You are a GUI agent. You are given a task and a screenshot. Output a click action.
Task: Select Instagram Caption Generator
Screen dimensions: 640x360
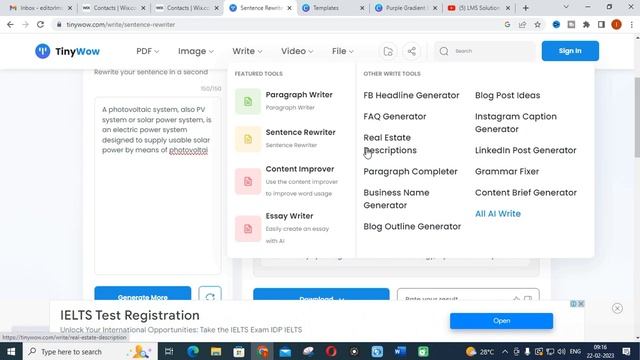[x=516, y=122]
